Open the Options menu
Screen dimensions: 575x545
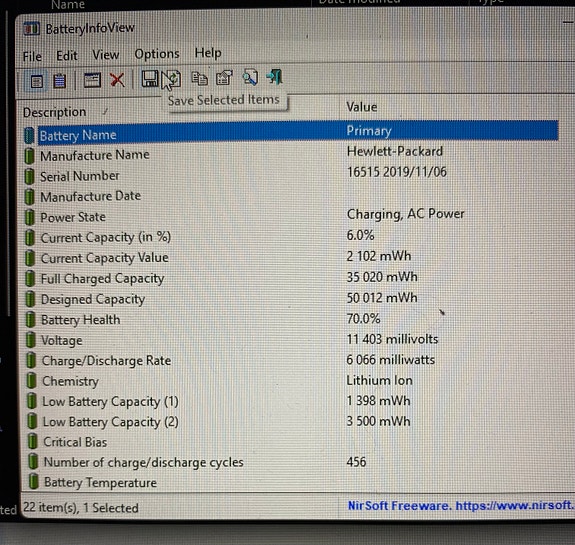coord(157,54)
